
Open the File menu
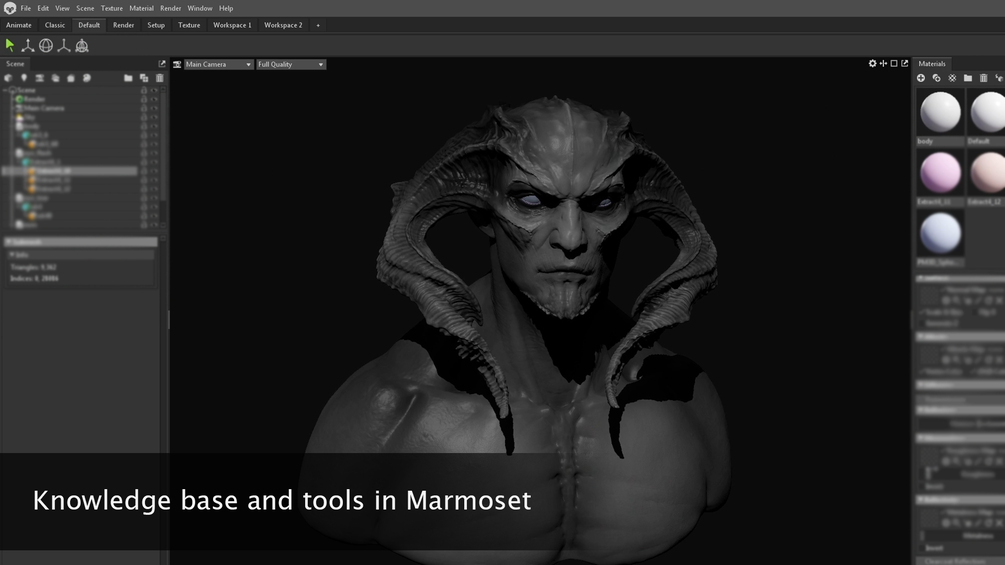coord(26,8)
